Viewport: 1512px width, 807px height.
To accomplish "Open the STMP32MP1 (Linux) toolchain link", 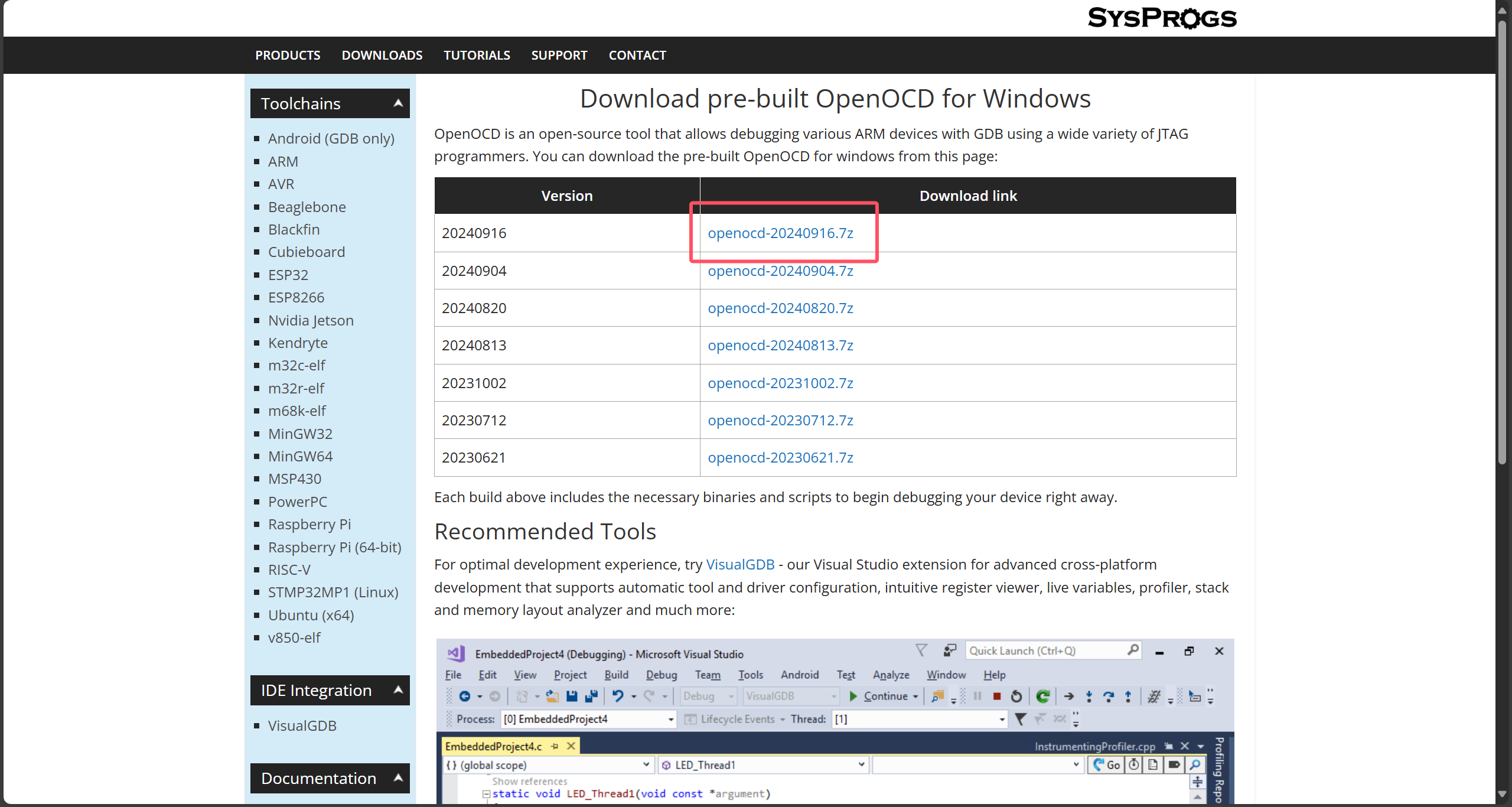I will point(333,592).
